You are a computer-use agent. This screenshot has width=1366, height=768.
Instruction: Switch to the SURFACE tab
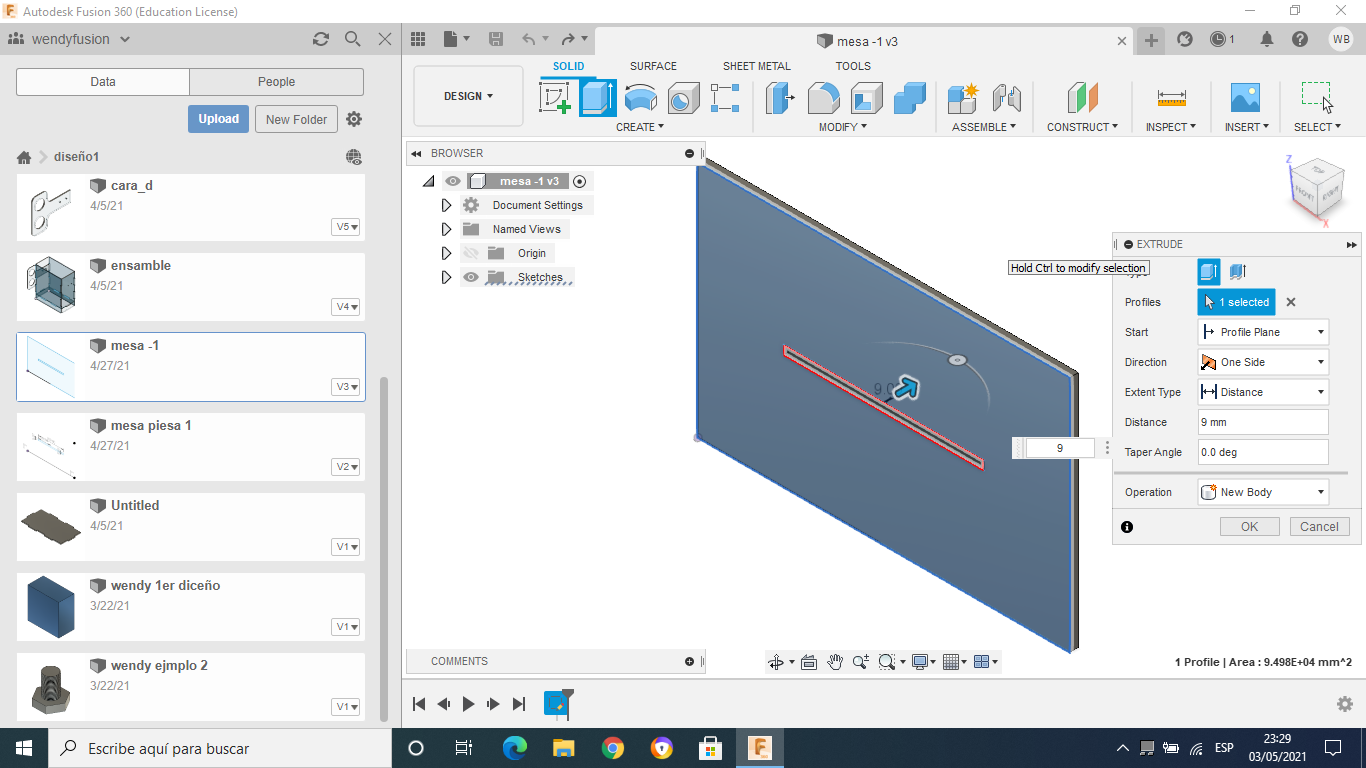(x=653, y=66)
